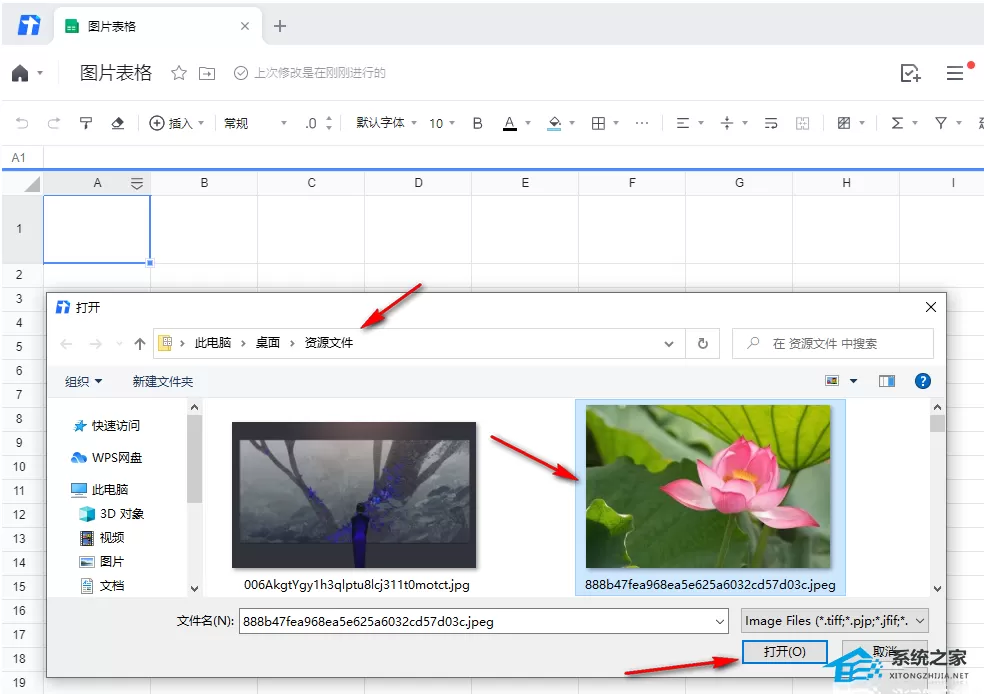This screenshot has height=694, width=984.
Task: Click the refresh button in dialog
Action: click(703, 343)
